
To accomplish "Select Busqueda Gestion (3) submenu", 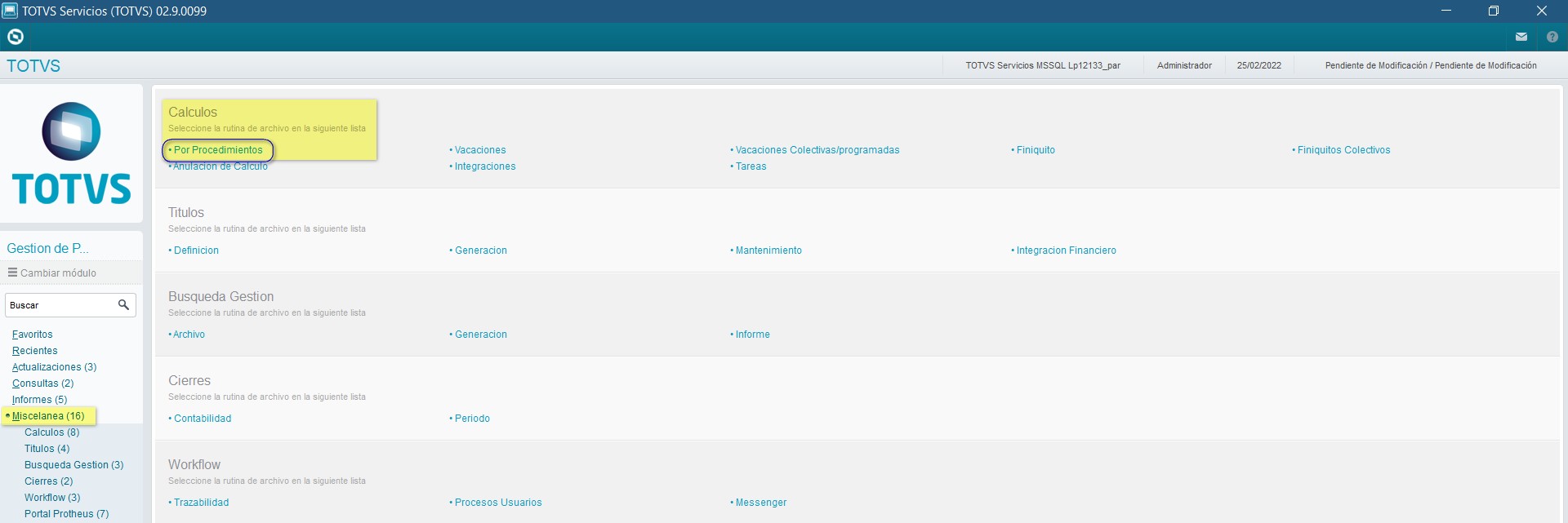I will 73,465.
